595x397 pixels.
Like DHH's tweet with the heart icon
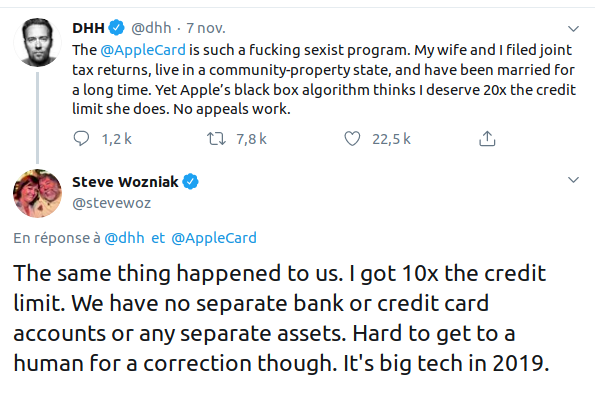(x=352, y=139)
